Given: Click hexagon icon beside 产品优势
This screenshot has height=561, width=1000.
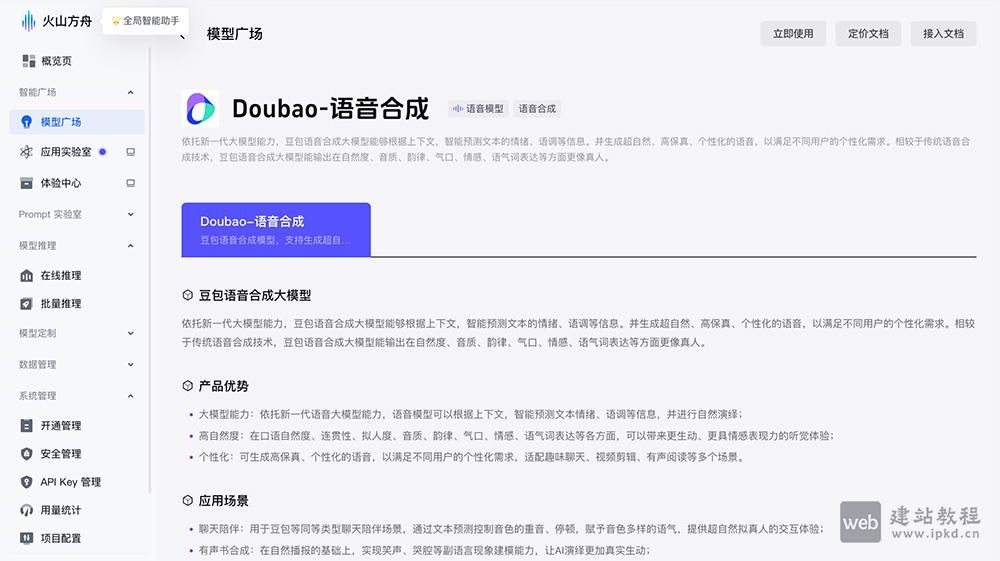Looking at the screenshot, I should point(188,386).
